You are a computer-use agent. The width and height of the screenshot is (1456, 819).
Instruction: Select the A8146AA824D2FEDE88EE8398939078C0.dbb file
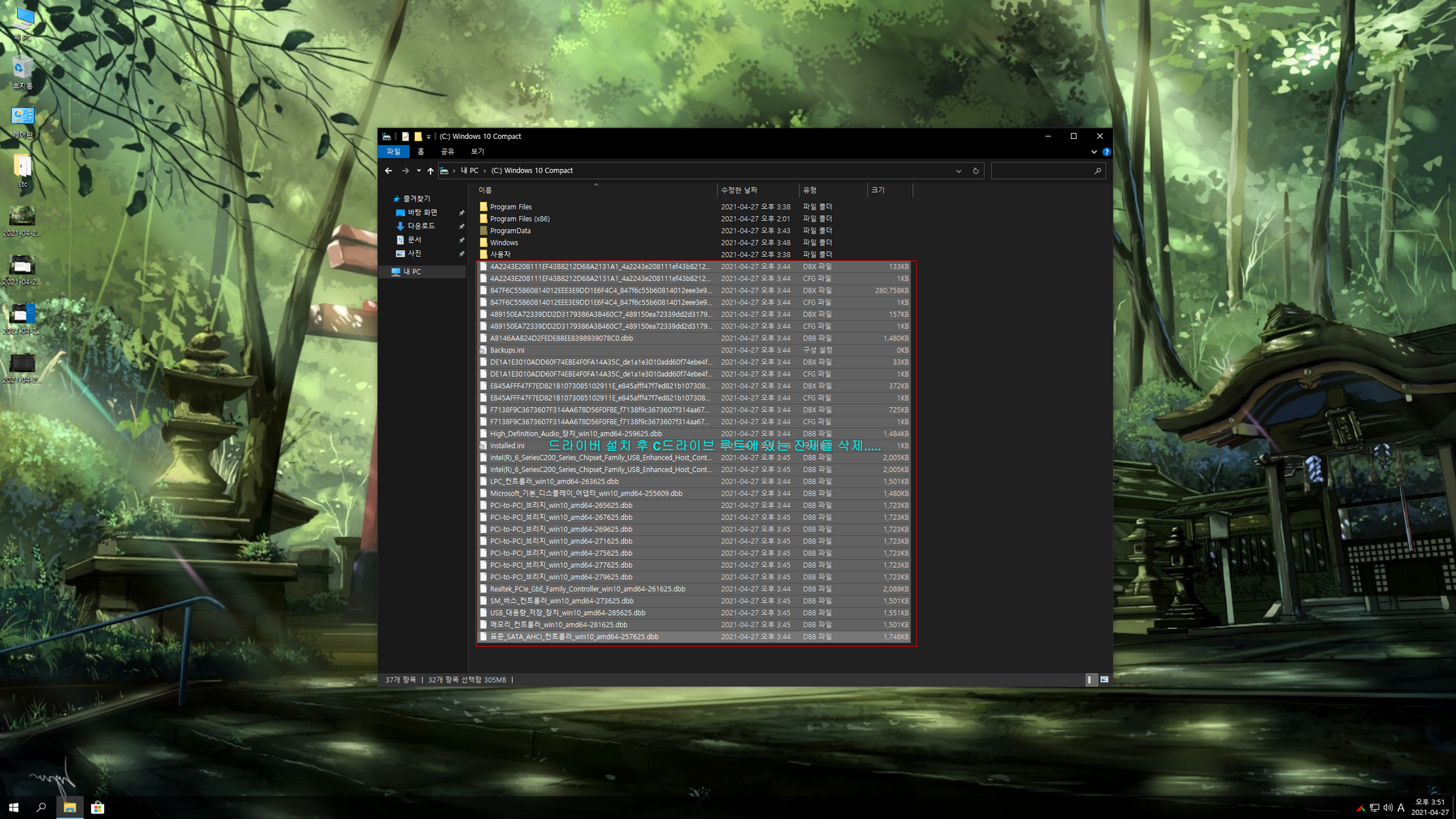(695, 338)
